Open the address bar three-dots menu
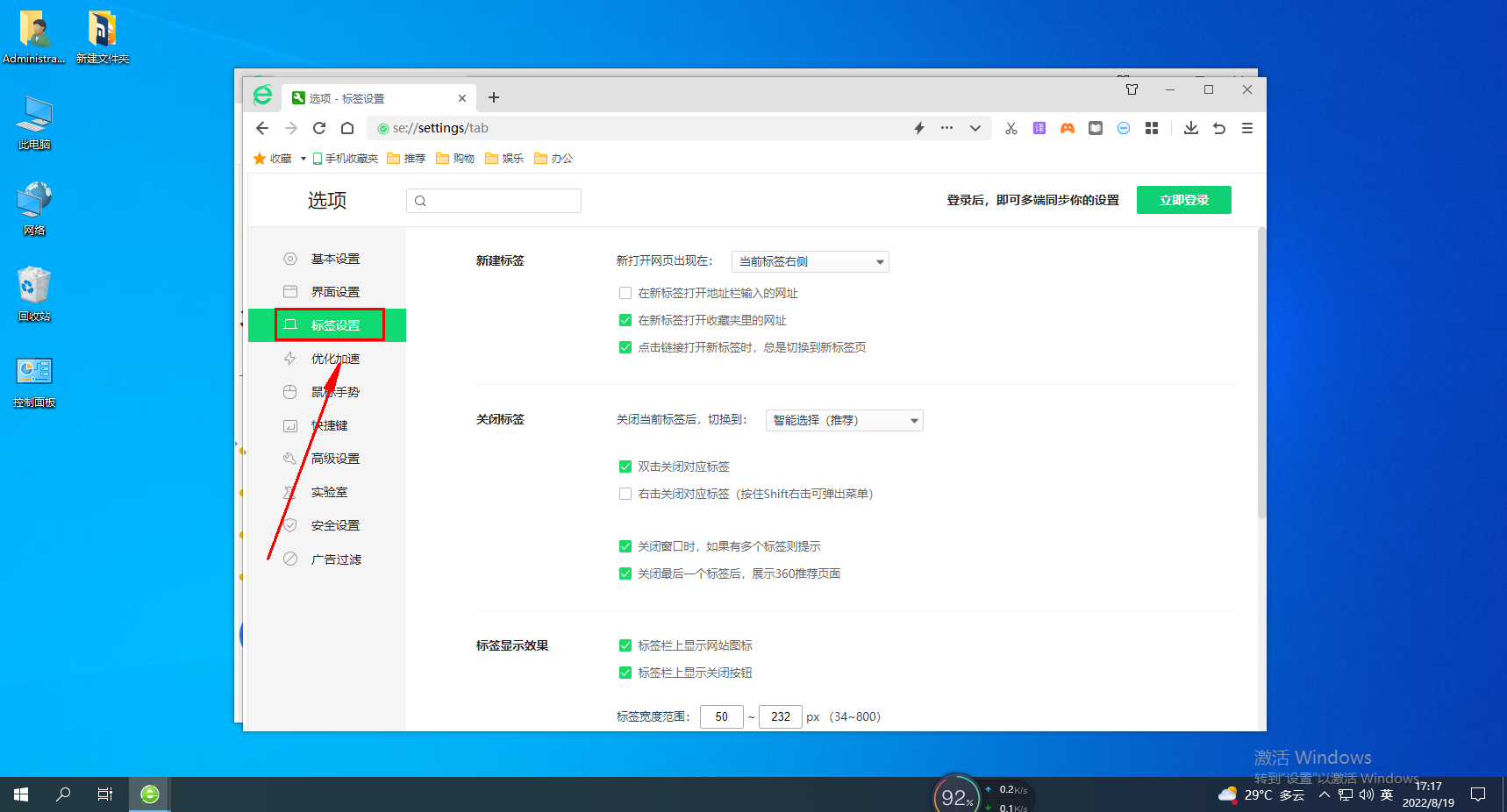 (946, 128)
